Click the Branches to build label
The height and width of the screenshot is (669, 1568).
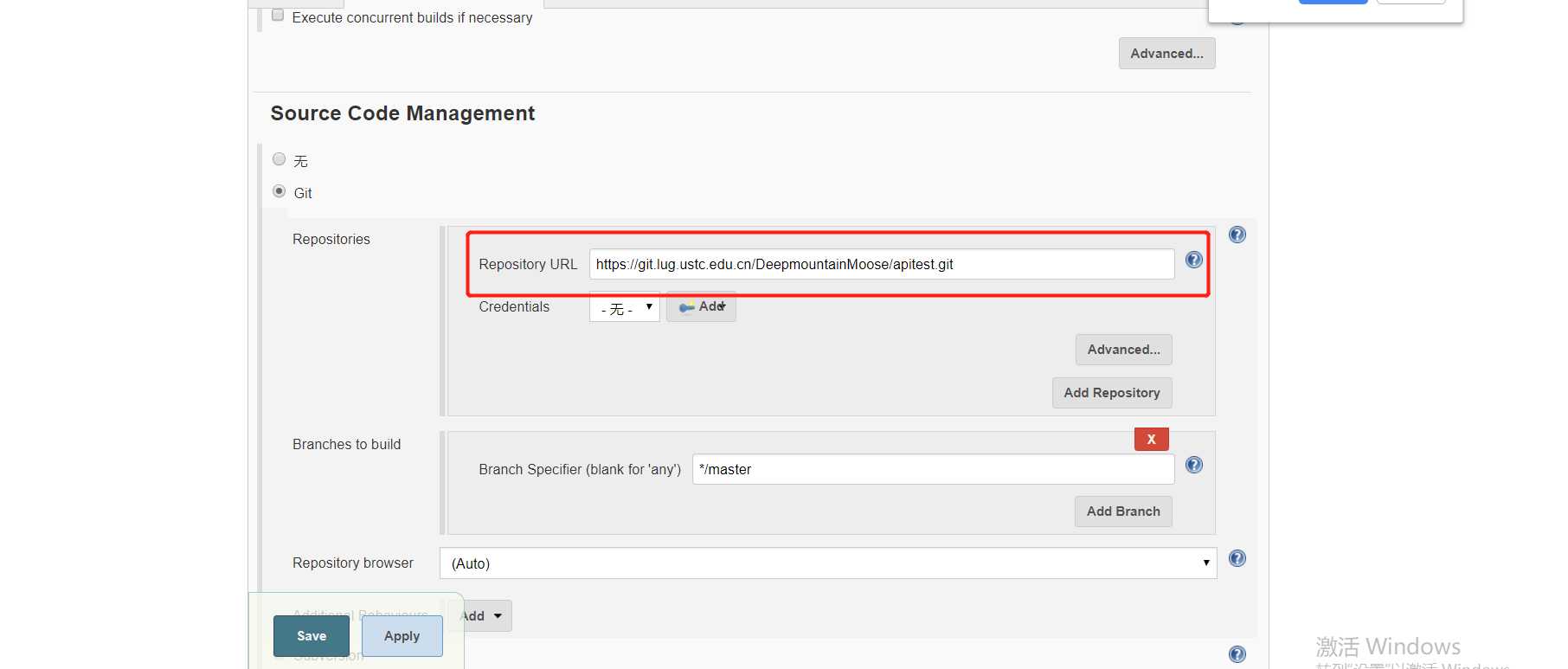tap(346, 444)
